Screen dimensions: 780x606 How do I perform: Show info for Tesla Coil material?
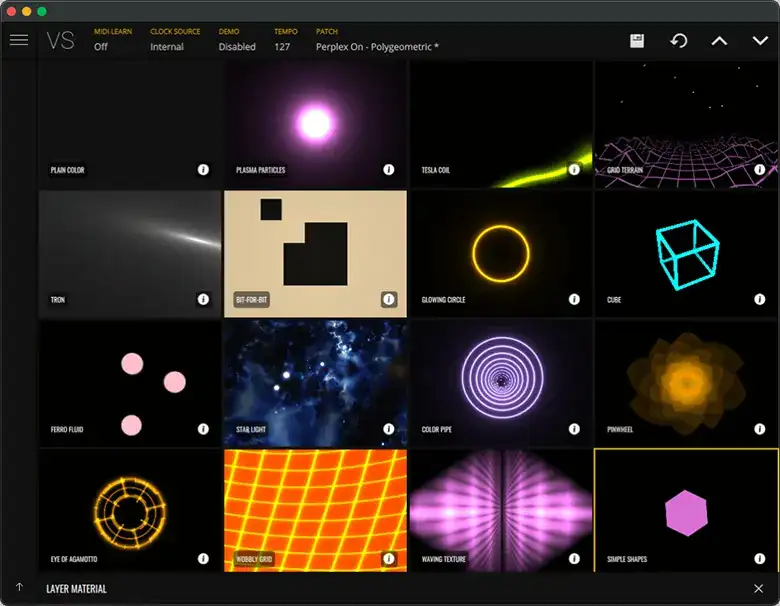574,170
